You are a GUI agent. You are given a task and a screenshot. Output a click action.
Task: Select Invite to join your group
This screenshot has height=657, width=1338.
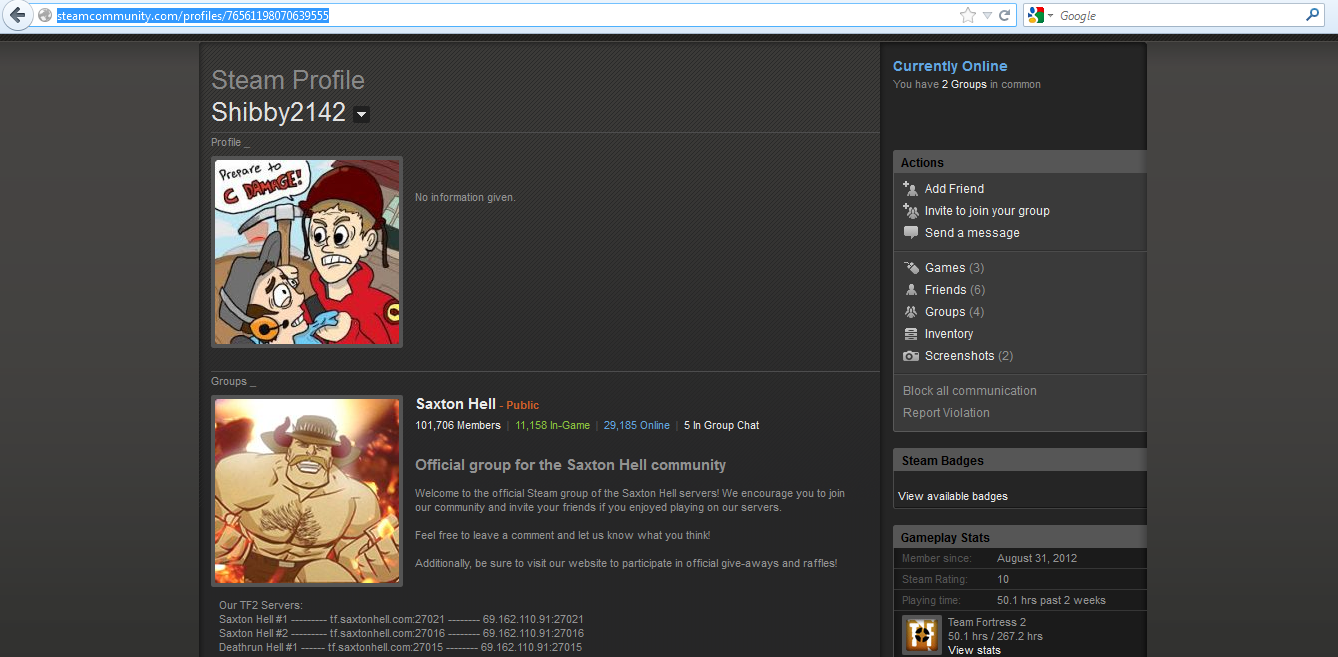(x=987, y=211)
